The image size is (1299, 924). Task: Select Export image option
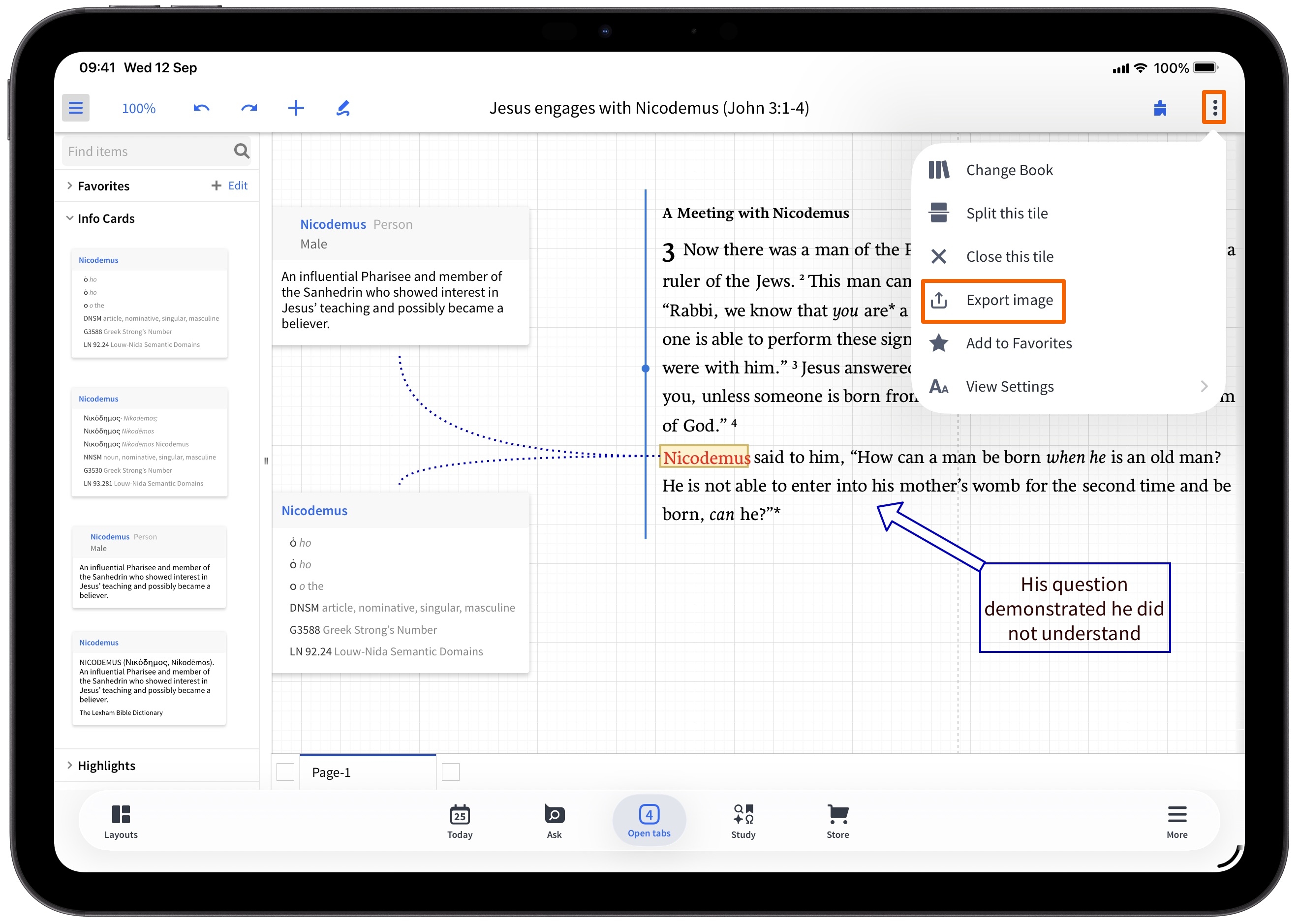[993, 301]
